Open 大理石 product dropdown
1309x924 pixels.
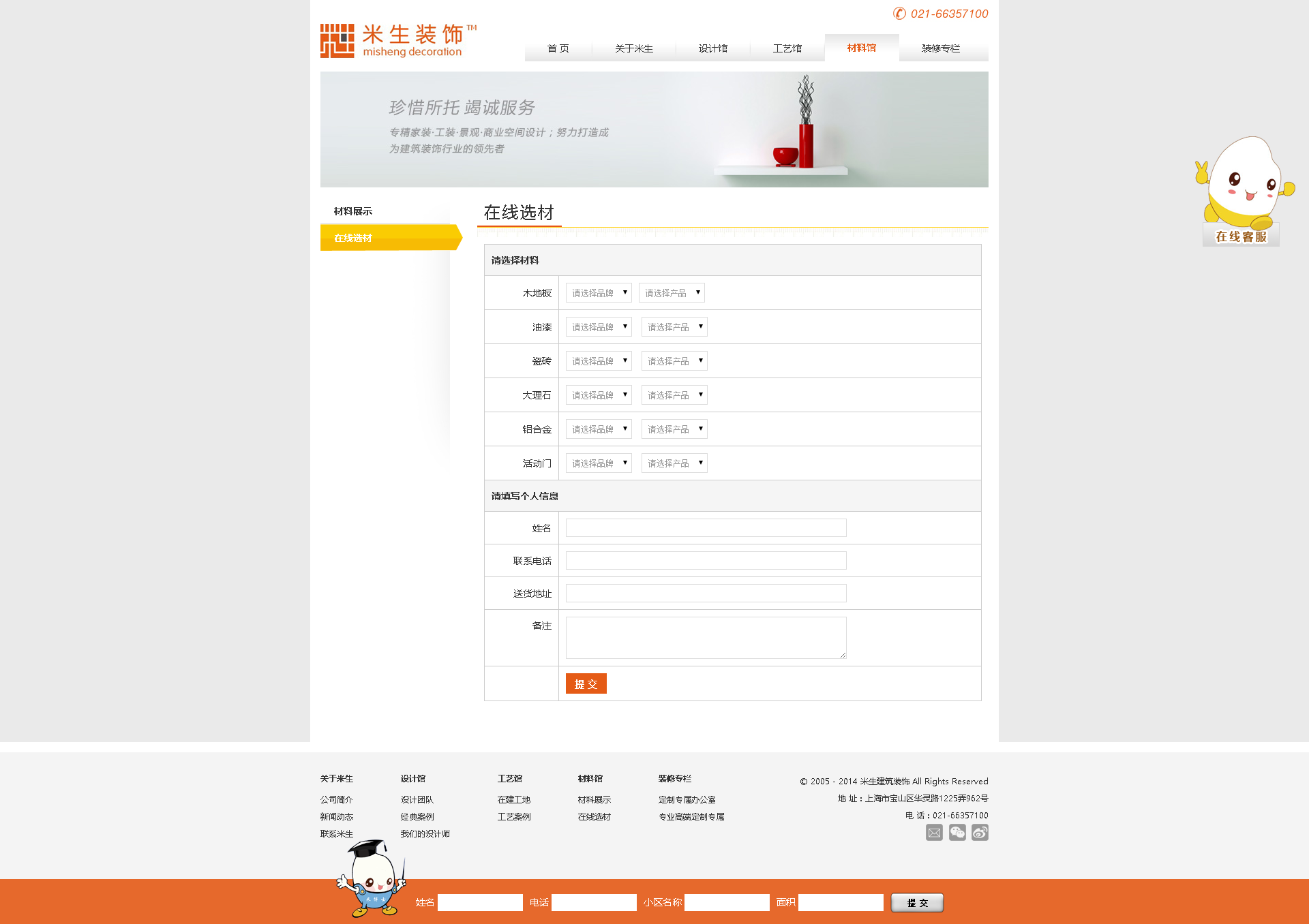pyautogui.click(x=674, y=395)
